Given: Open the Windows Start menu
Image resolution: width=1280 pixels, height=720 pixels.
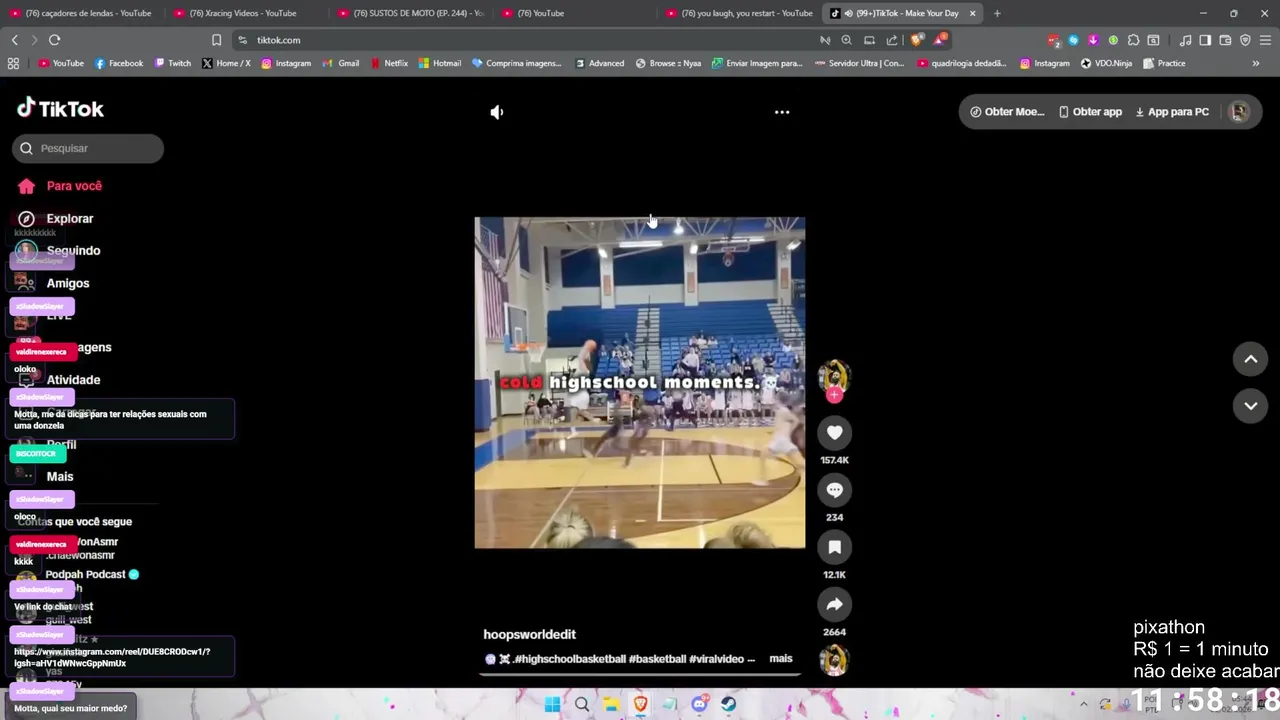Looking at the screenshot, I should [552, 704].
